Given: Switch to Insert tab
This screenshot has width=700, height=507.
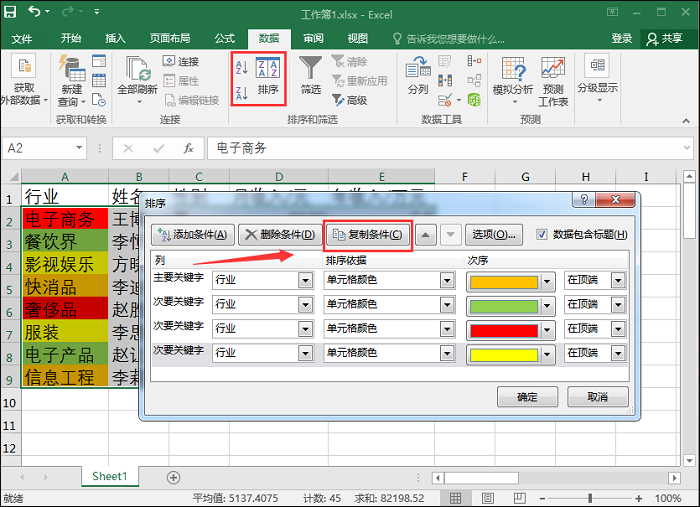Looking at the screenshot, I should [115, 39].
